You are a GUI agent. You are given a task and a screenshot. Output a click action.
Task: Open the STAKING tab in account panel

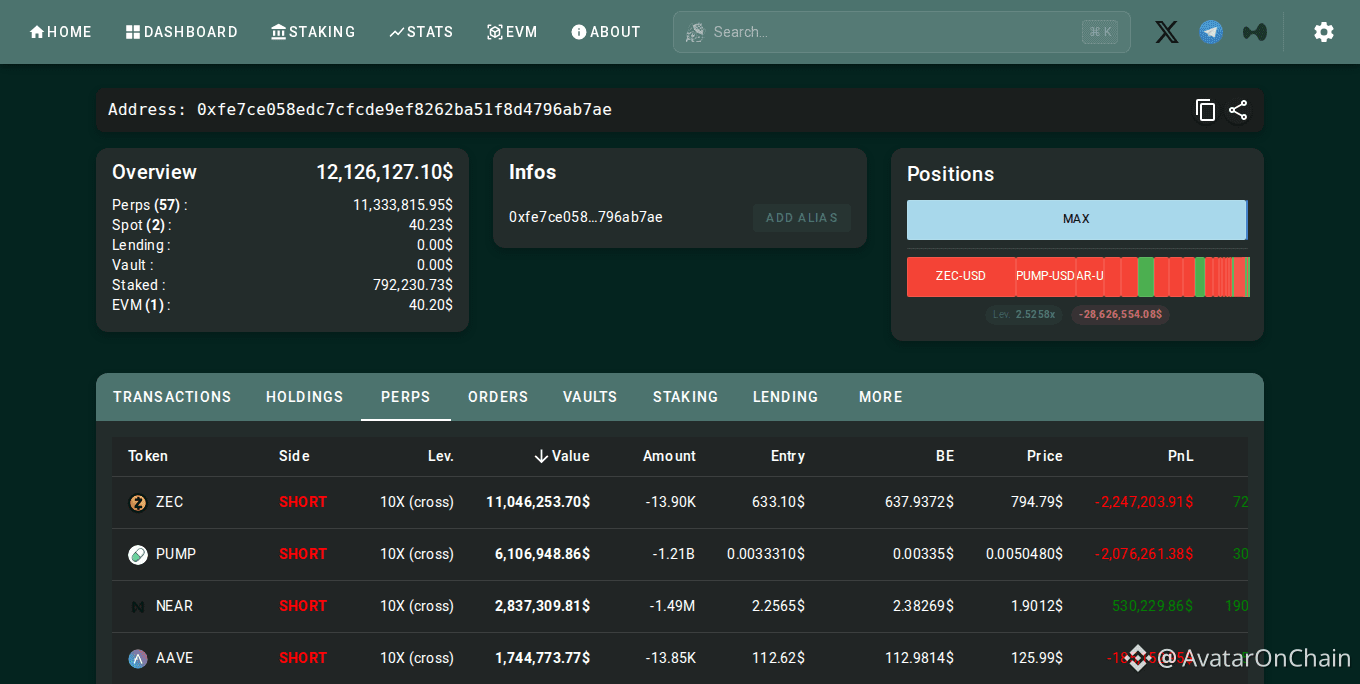[x=686, y=397]
